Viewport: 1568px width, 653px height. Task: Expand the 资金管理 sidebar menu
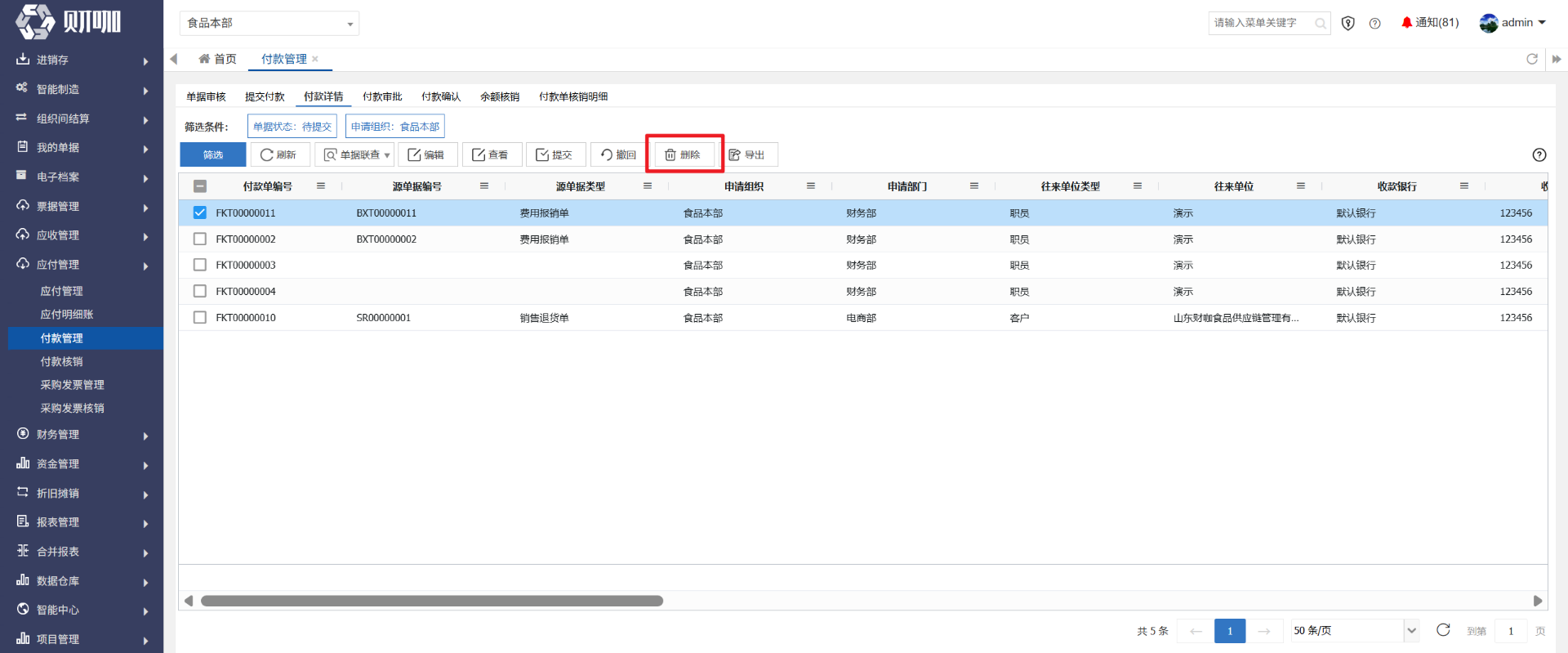82,463
